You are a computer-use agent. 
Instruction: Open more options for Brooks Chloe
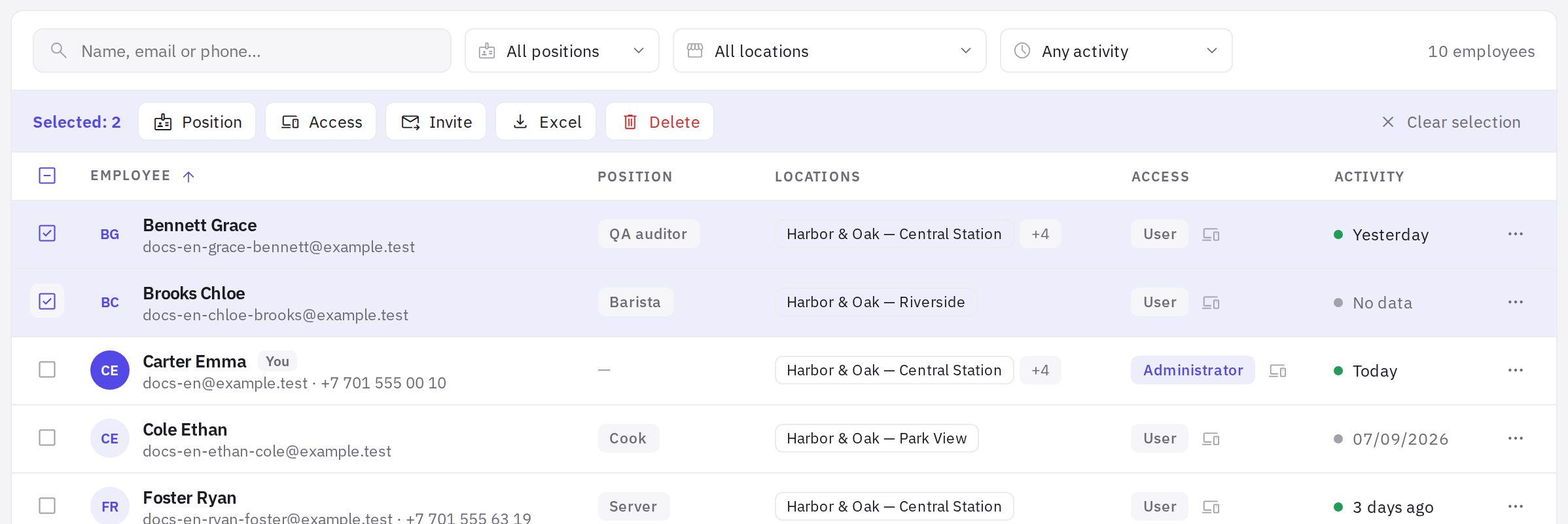[x=1515, y=302]
